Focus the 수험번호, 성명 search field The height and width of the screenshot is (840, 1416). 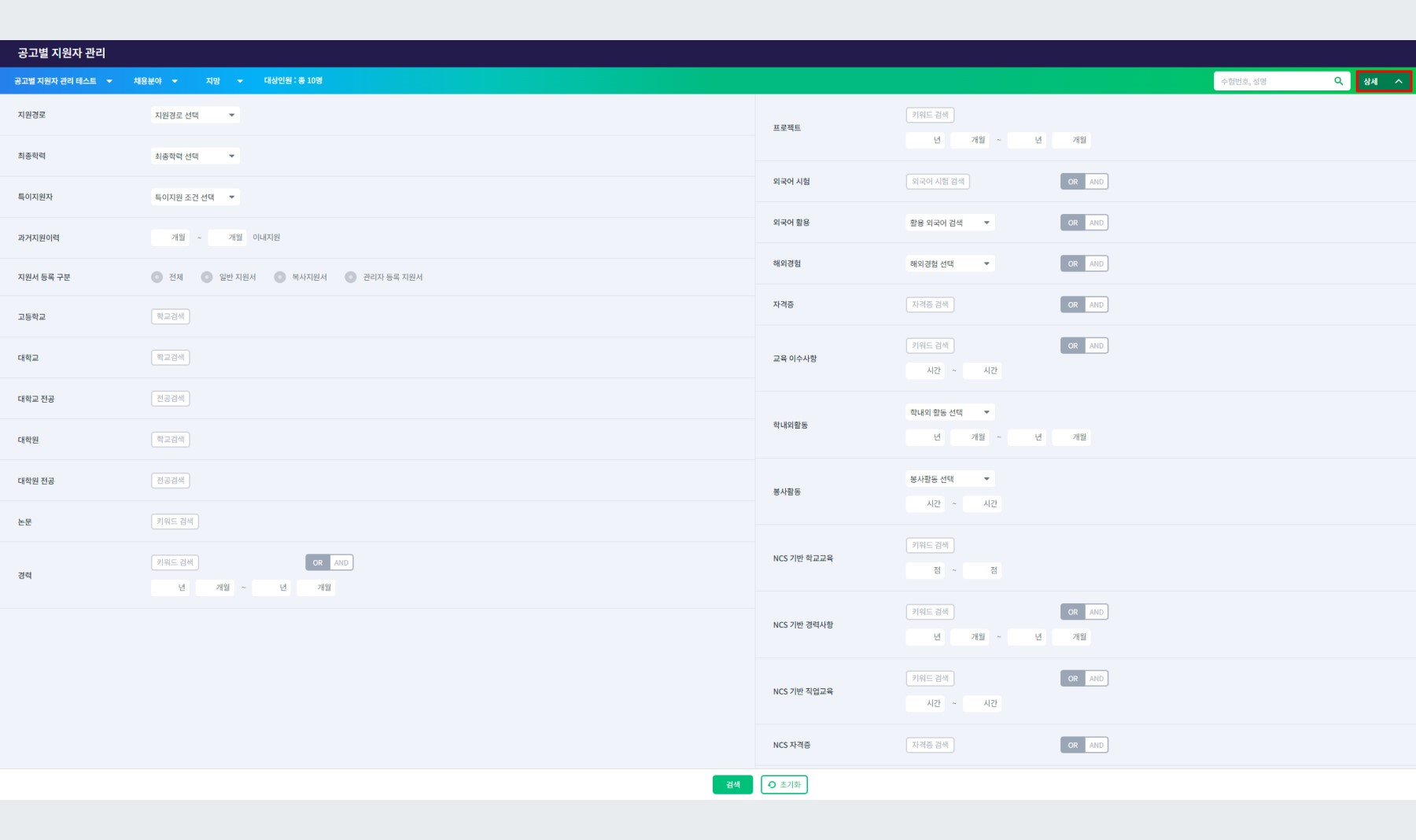[1274, 81]
